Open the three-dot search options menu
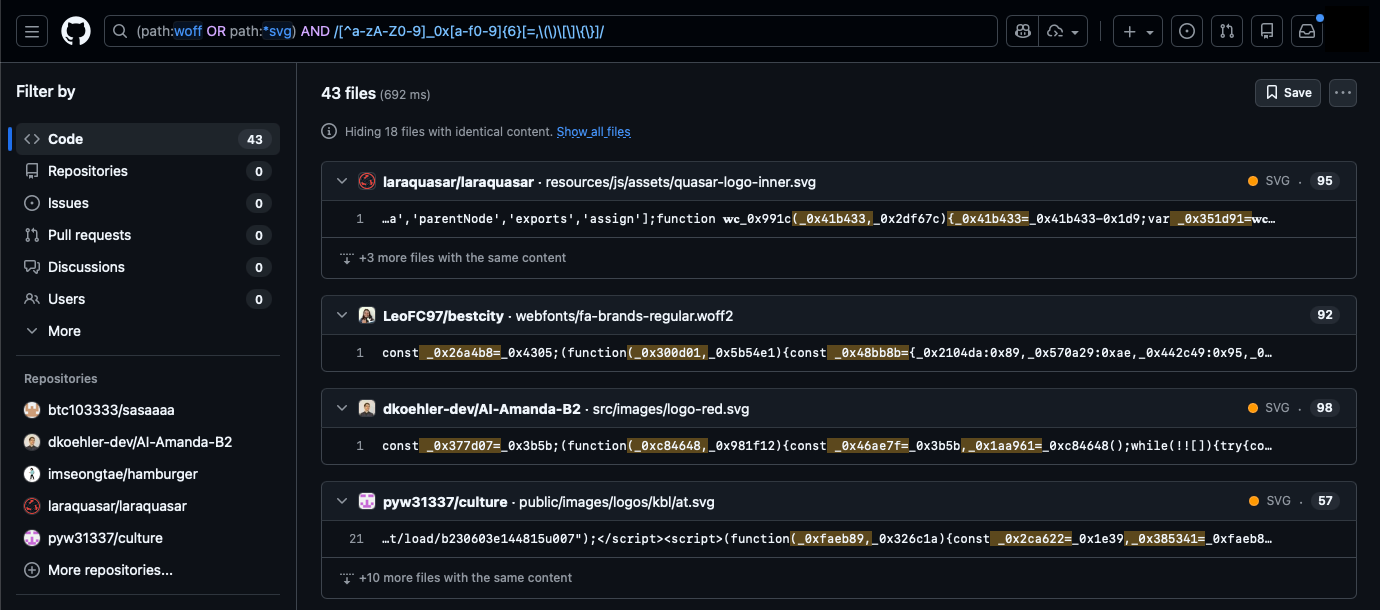The height and width of the screenshot is (610, 1380). pyautogui.click(x=1343, y=93)
